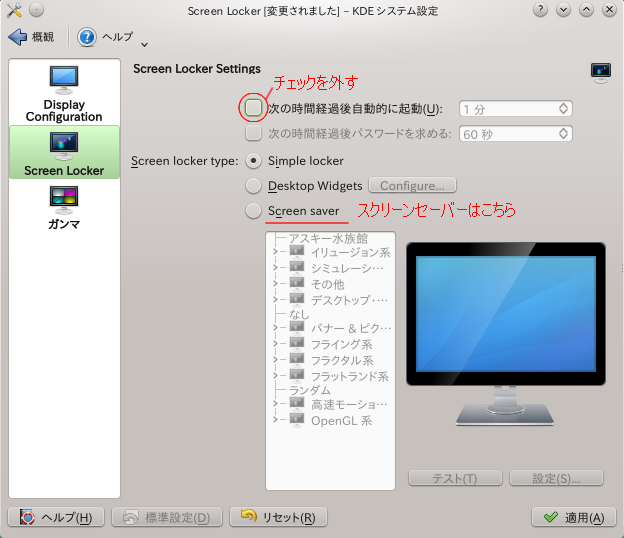Image resolution: width=624 pixels, height=538 pixels.
Task: Open the ガンマ (Gamma) settings icon
Action: coord(64,196)
